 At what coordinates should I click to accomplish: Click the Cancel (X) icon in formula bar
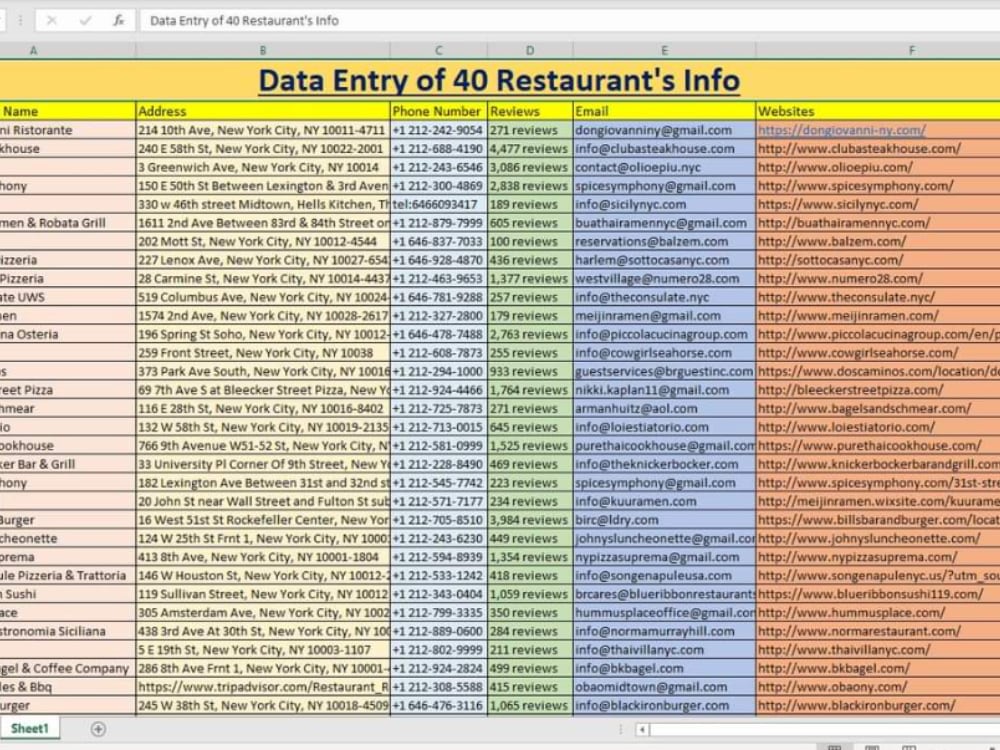(x=52, y=20)
